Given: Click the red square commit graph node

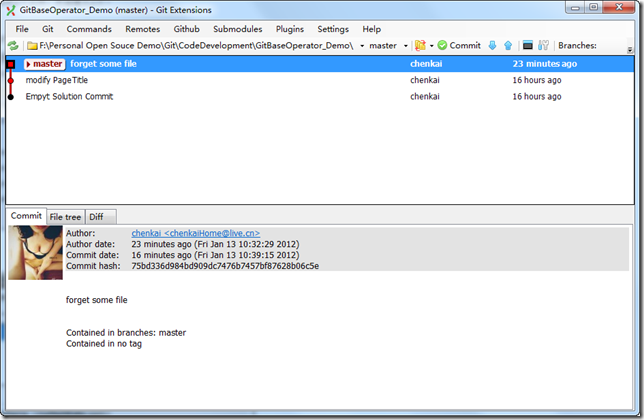Looking at the screenshot, I should coord(11,64).
